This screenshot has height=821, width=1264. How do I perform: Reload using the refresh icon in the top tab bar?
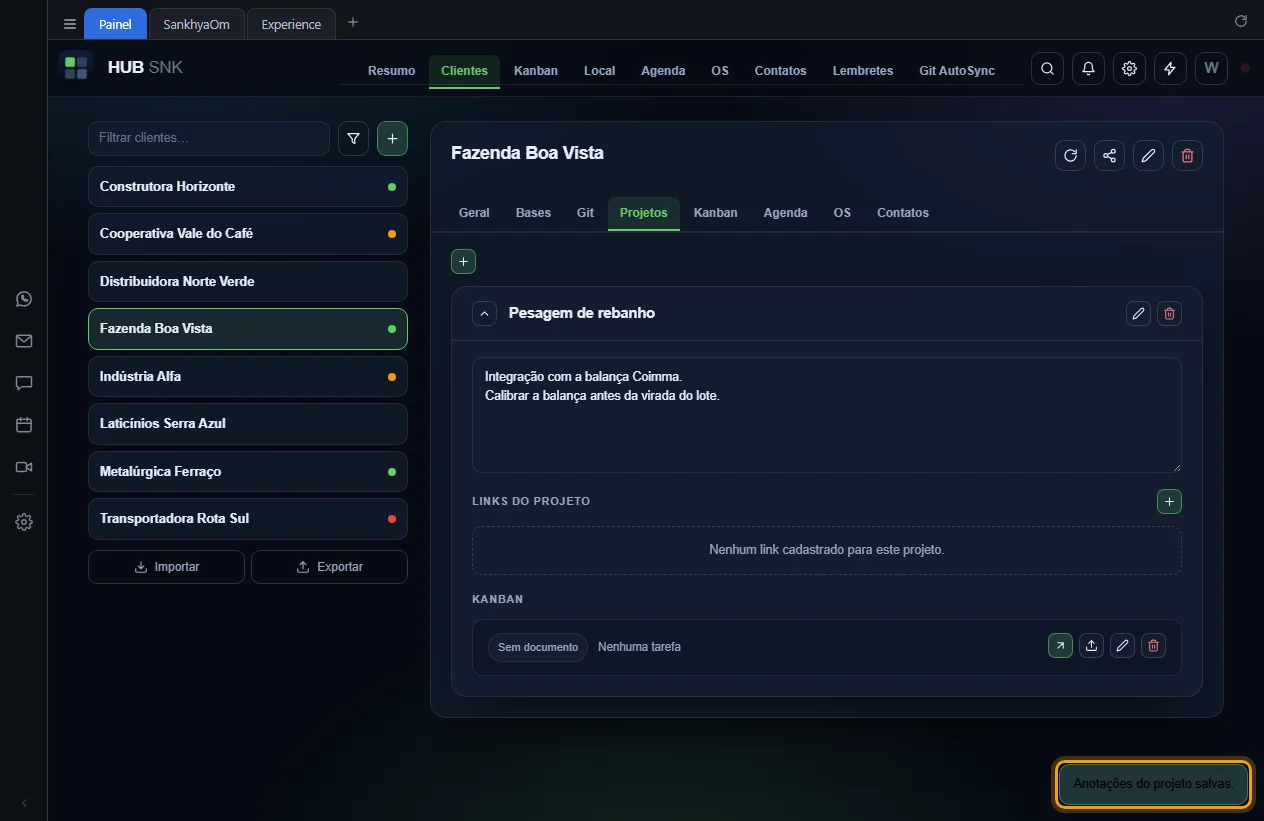click(x=1241, y=21)
